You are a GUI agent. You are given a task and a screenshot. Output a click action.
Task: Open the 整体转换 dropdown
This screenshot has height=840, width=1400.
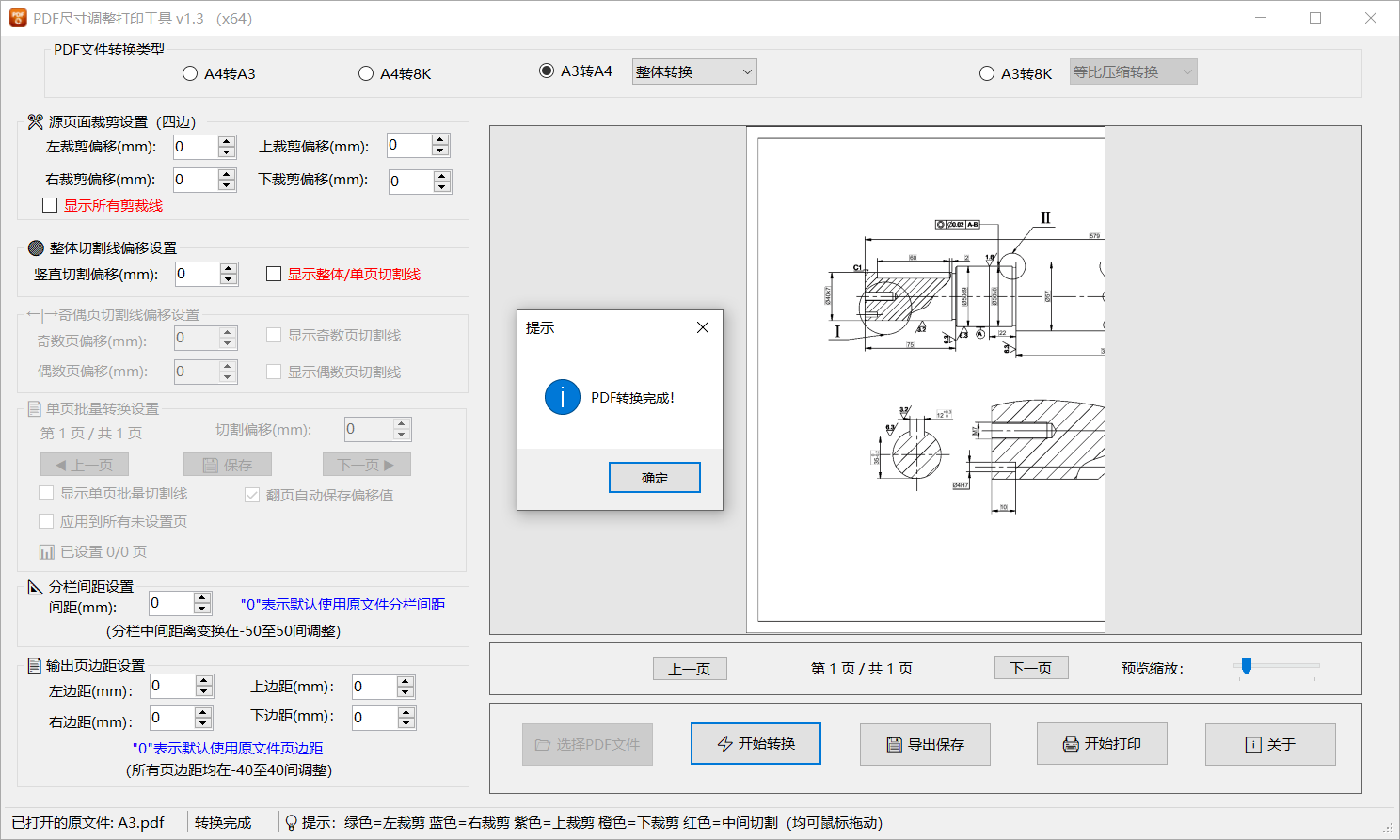click(x=694, y=71)
